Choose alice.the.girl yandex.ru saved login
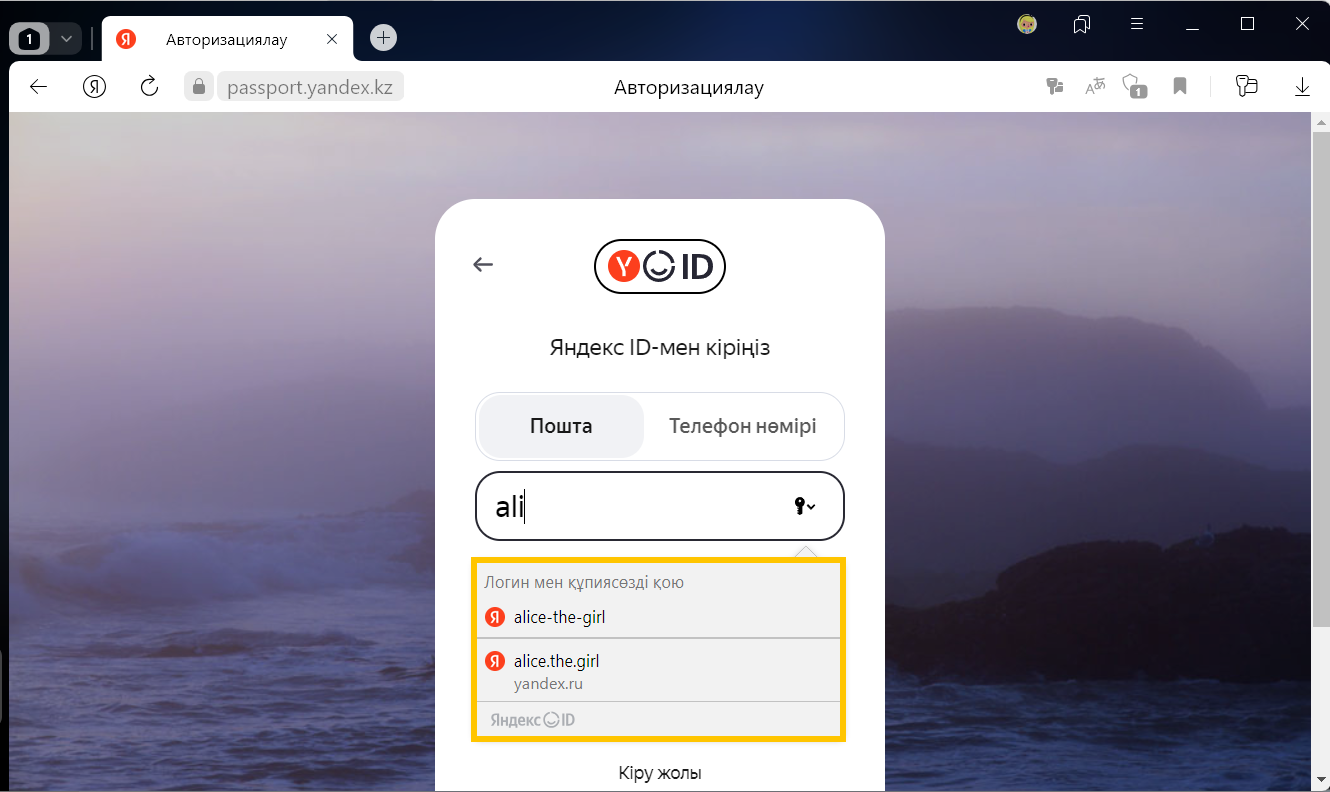Viewport: 1330px width, 792px height. click(x=556, y=670)
